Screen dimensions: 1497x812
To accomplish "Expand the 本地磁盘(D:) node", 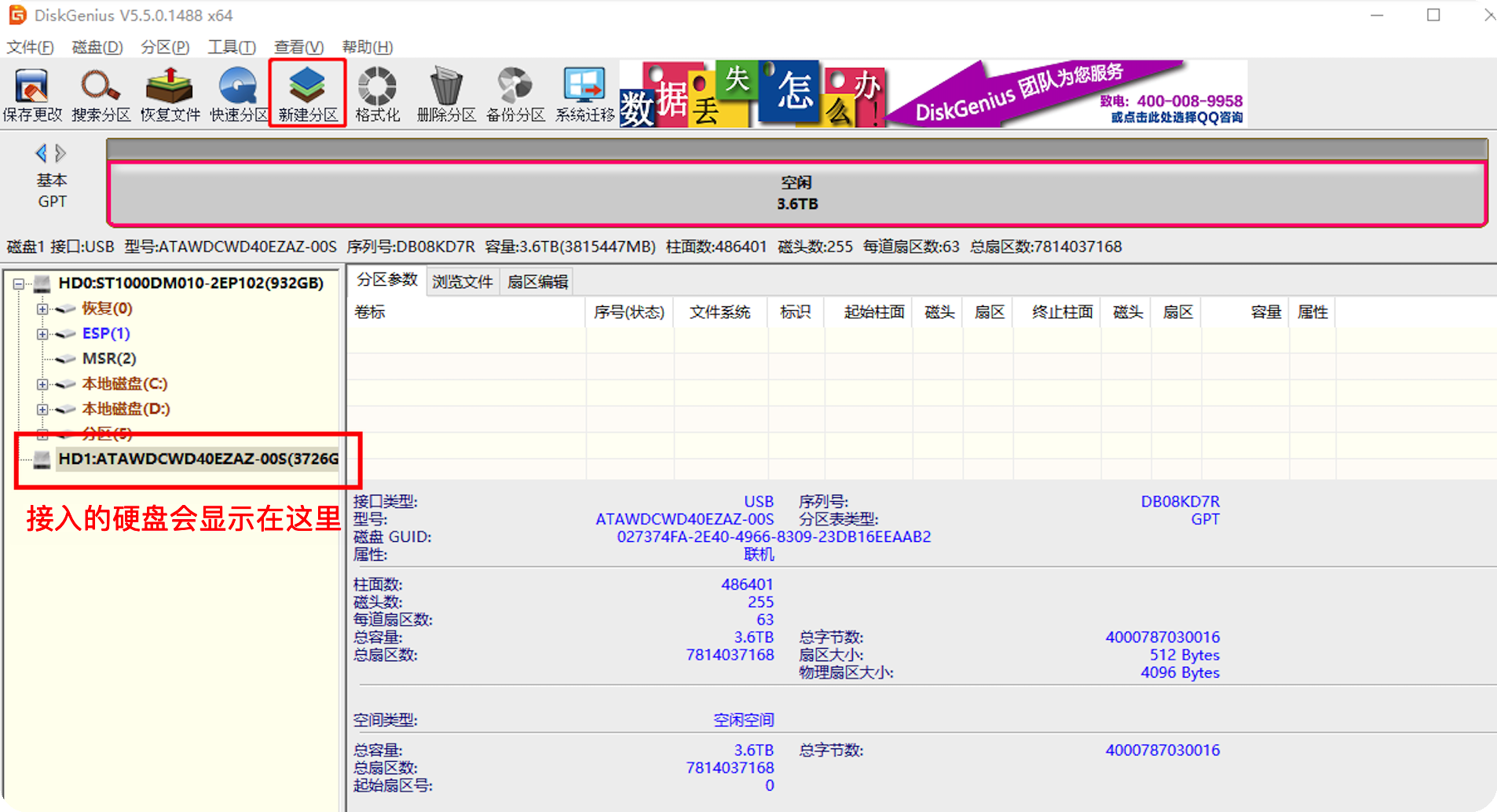I will point(42,409).
